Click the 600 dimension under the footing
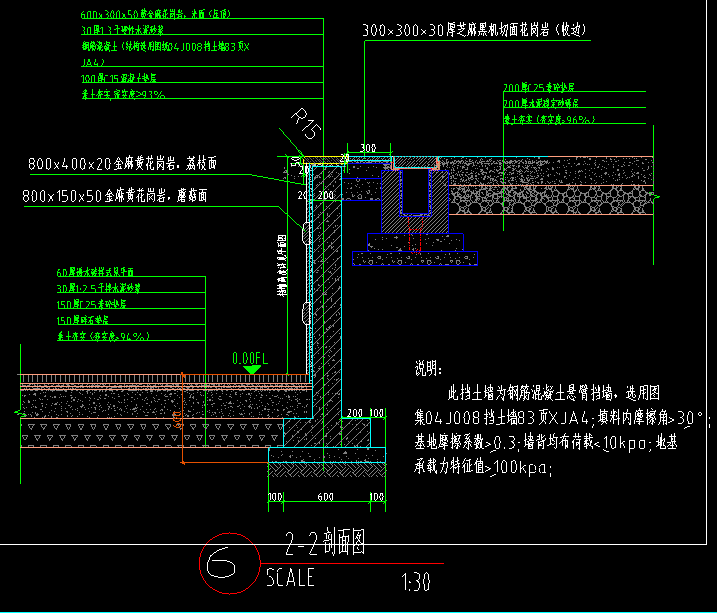 (x=326, y=496)
